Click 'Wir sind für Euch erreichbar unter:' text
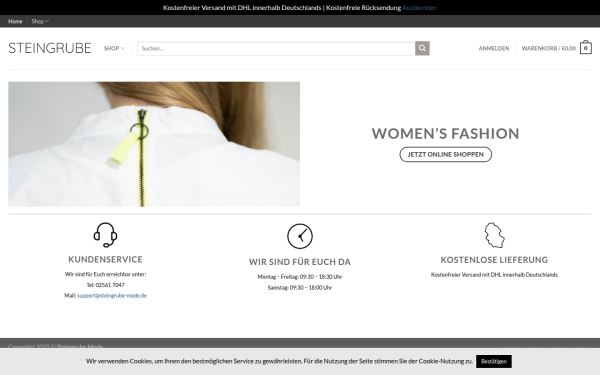 [x=105, y=274]
